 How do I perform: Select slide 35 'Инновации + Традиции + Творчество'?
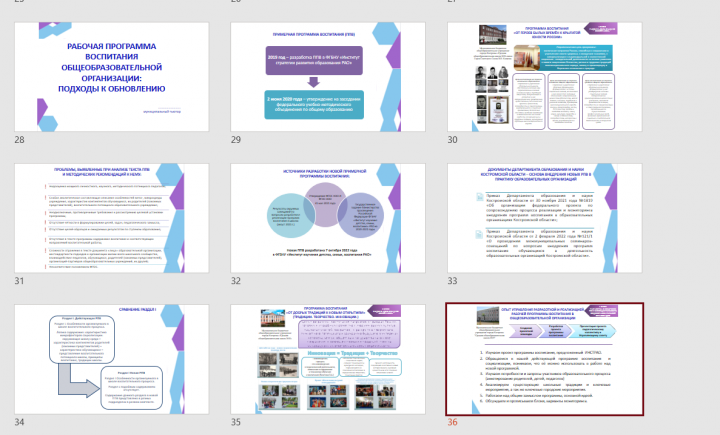[x=328, y=359]
